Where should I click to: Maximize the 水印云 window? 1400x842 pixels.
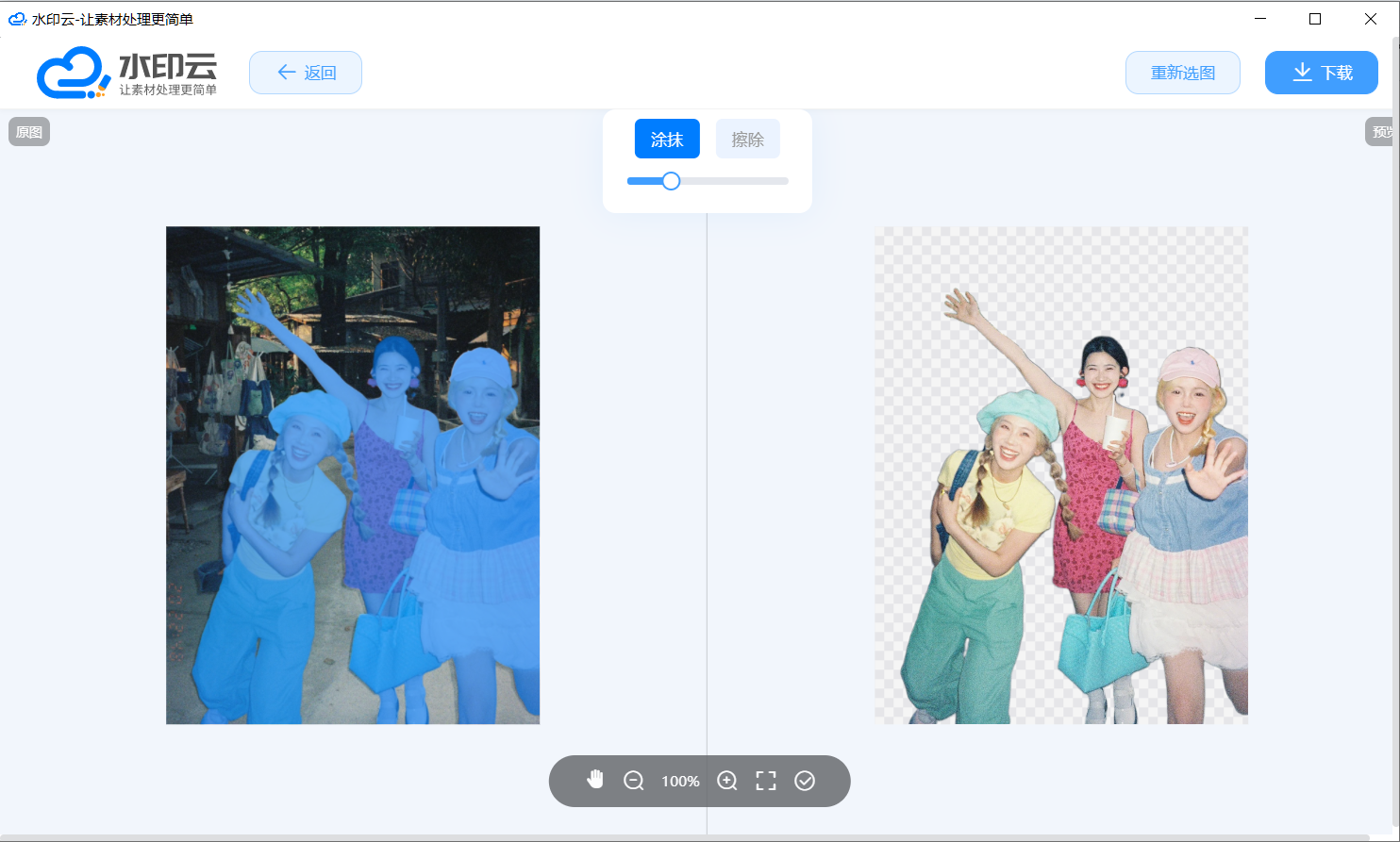[1315, 19]
